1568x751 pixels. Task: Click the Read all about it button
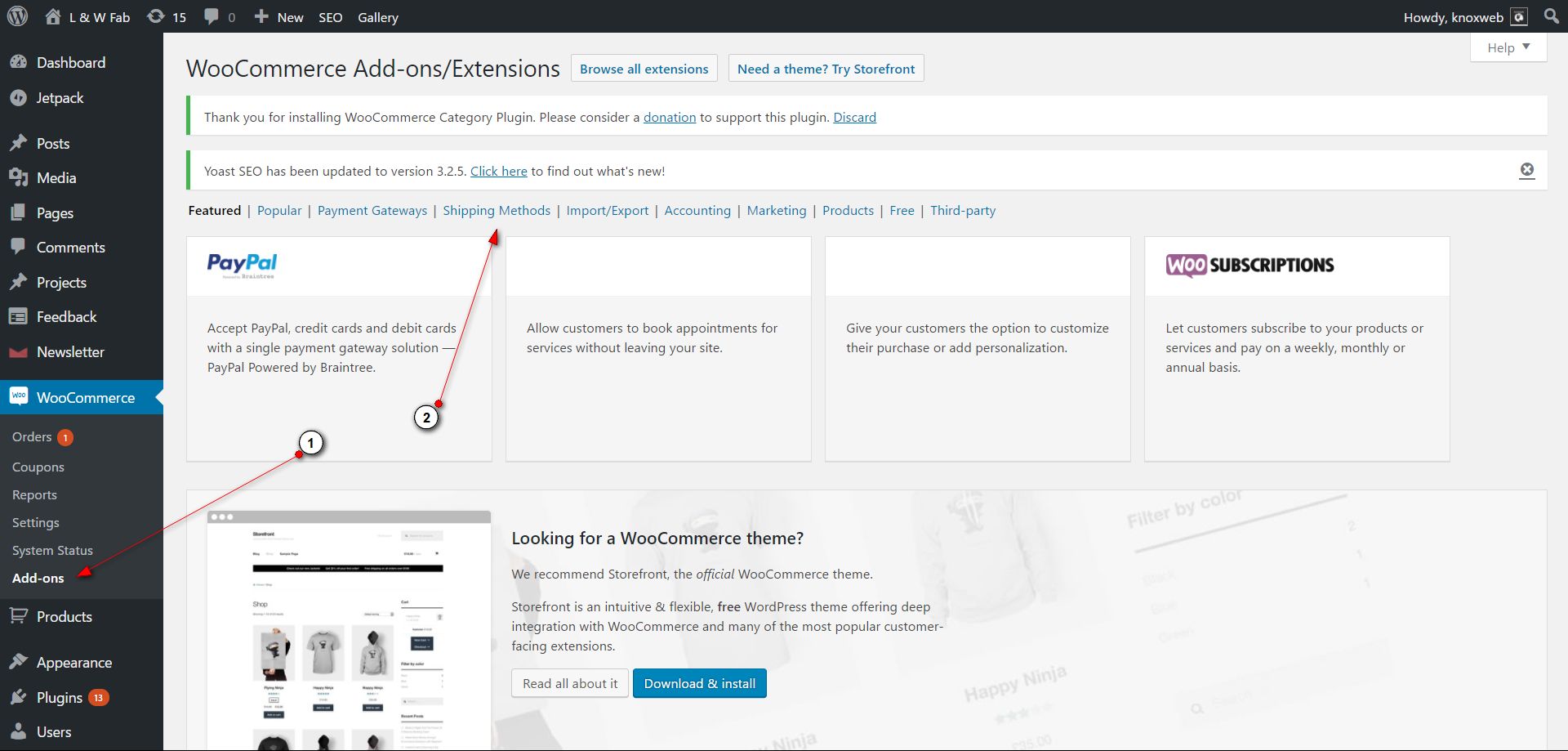570,683
